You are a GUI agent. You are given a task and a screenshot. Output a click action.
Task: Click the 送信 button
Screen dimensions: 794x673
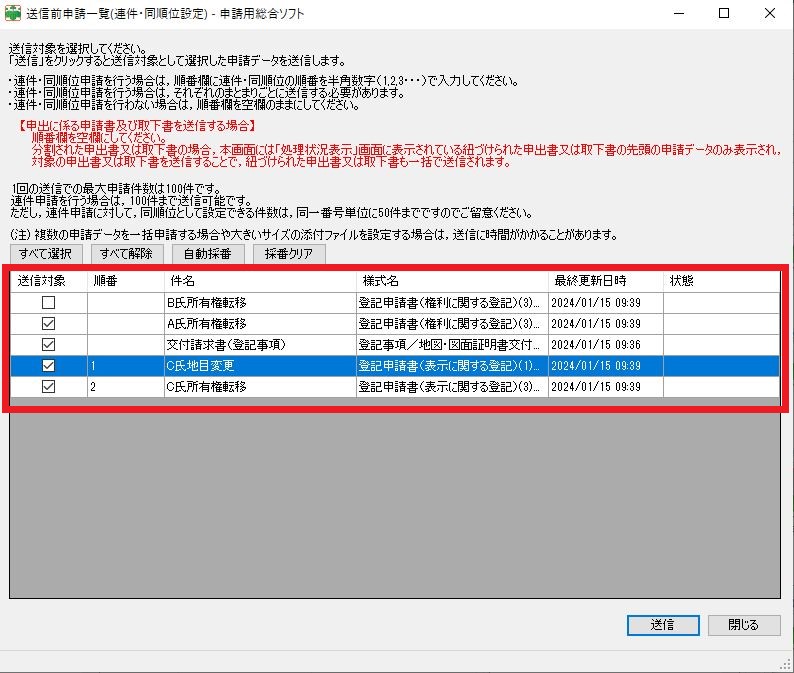[662, 625]
